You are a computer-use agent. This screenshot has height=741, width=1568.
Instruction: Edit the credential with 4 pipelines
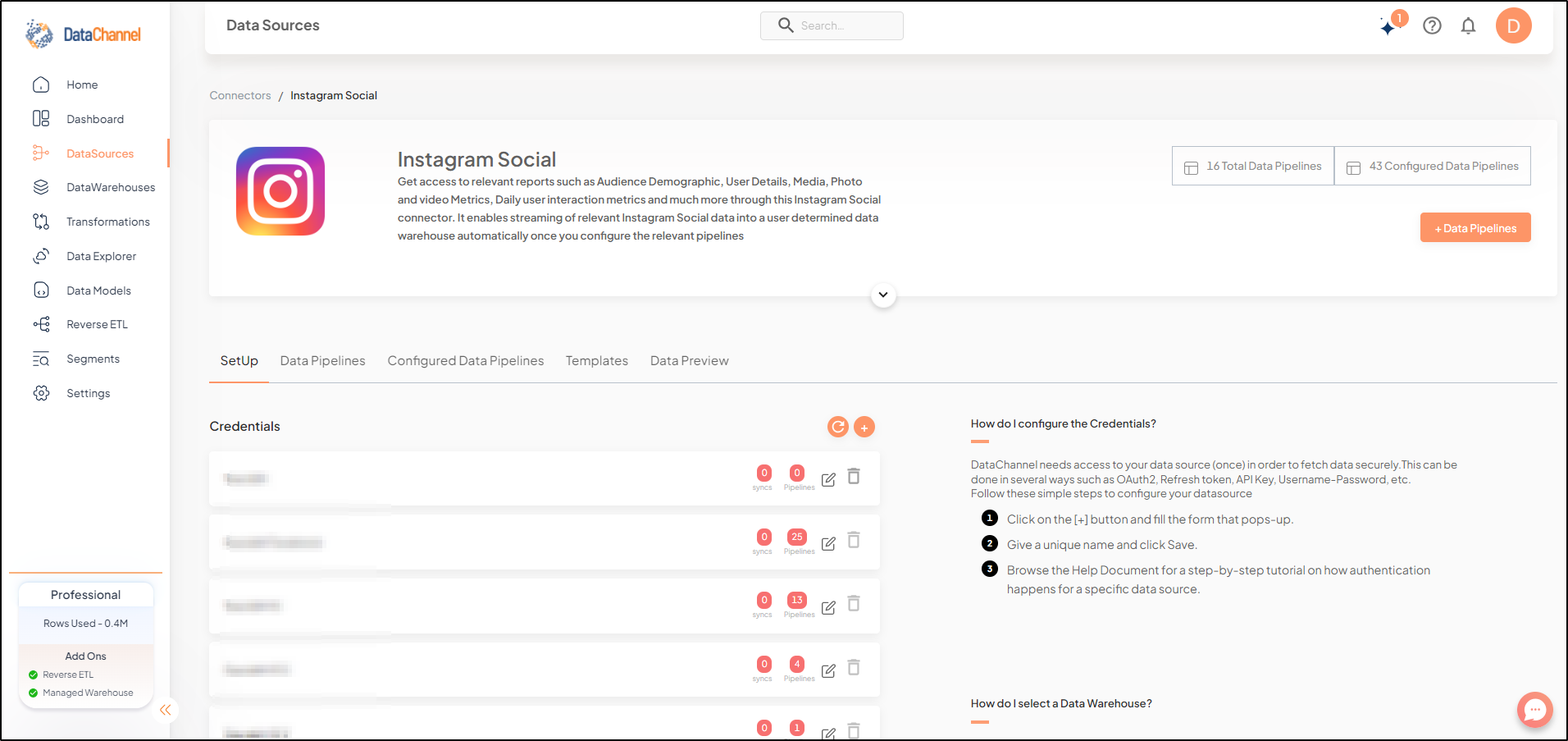tap(828, 670)
